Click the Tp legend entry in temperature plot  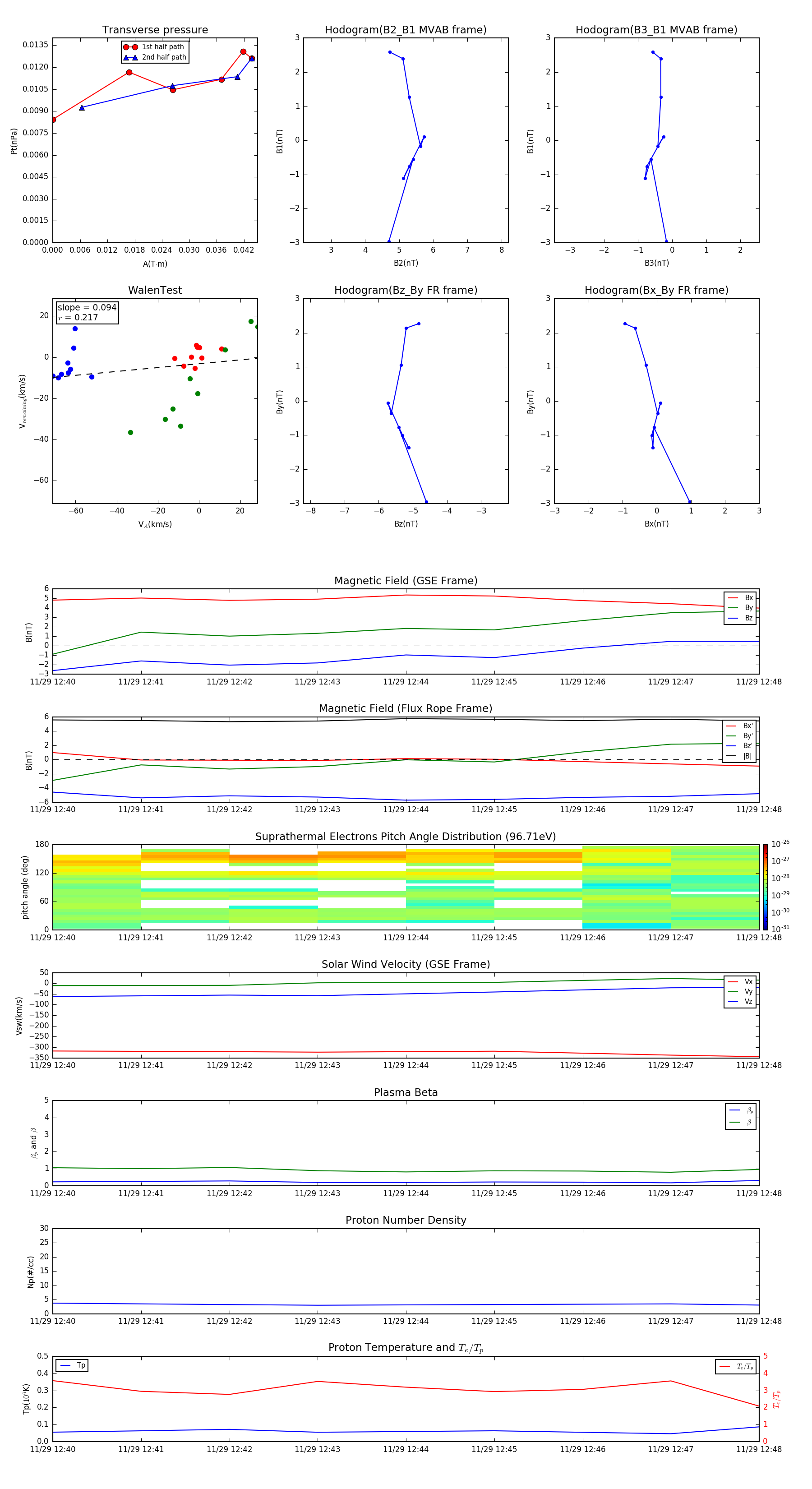(73, 1365)
